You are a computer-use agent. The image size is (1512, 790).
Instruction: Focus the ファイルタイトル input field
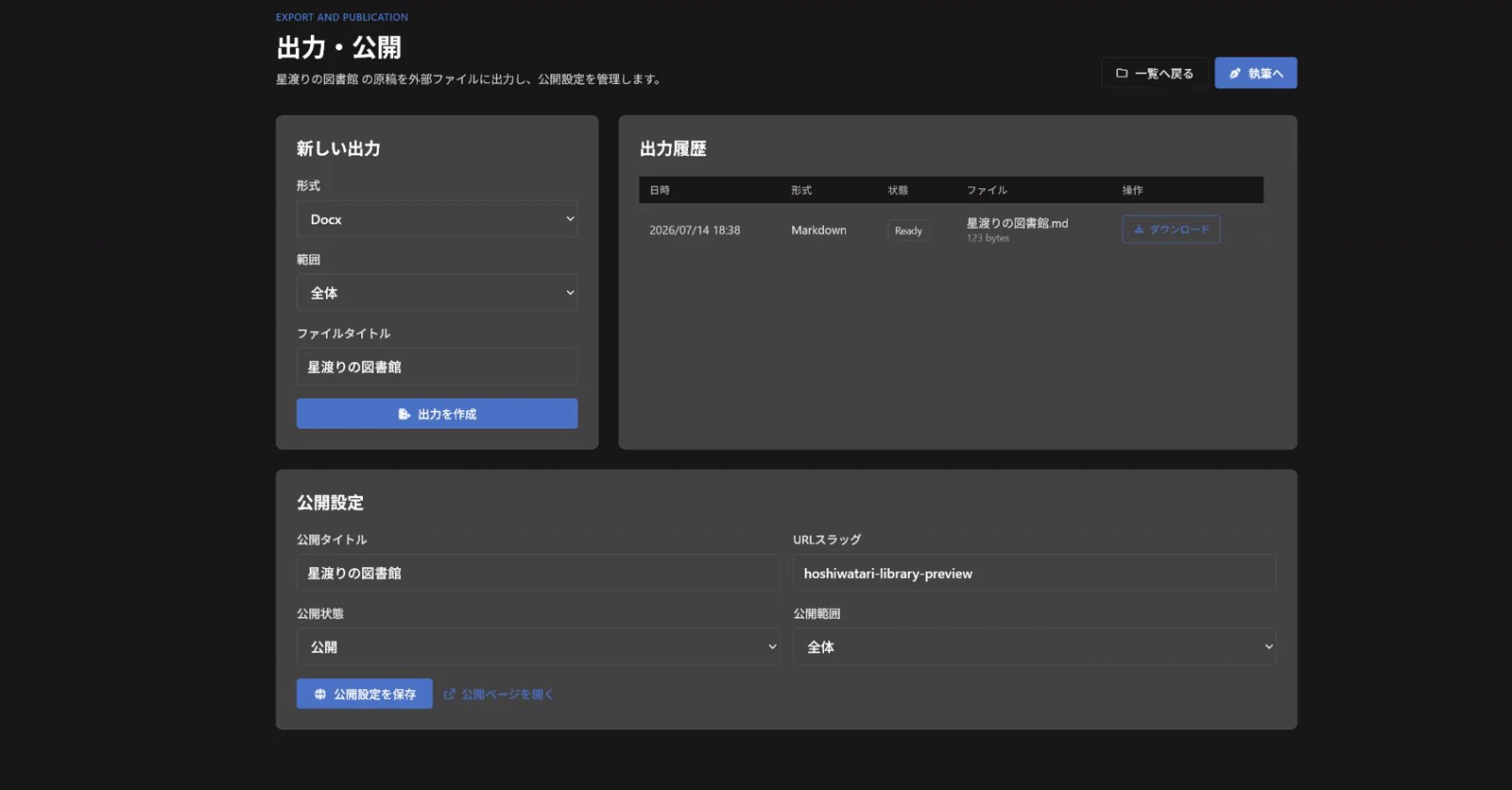(x=437, y=367)
